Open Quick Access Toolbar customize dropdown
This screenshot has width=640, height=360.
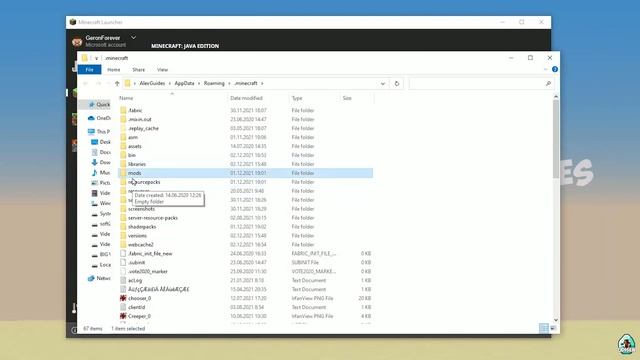click(x=96, y=58)
